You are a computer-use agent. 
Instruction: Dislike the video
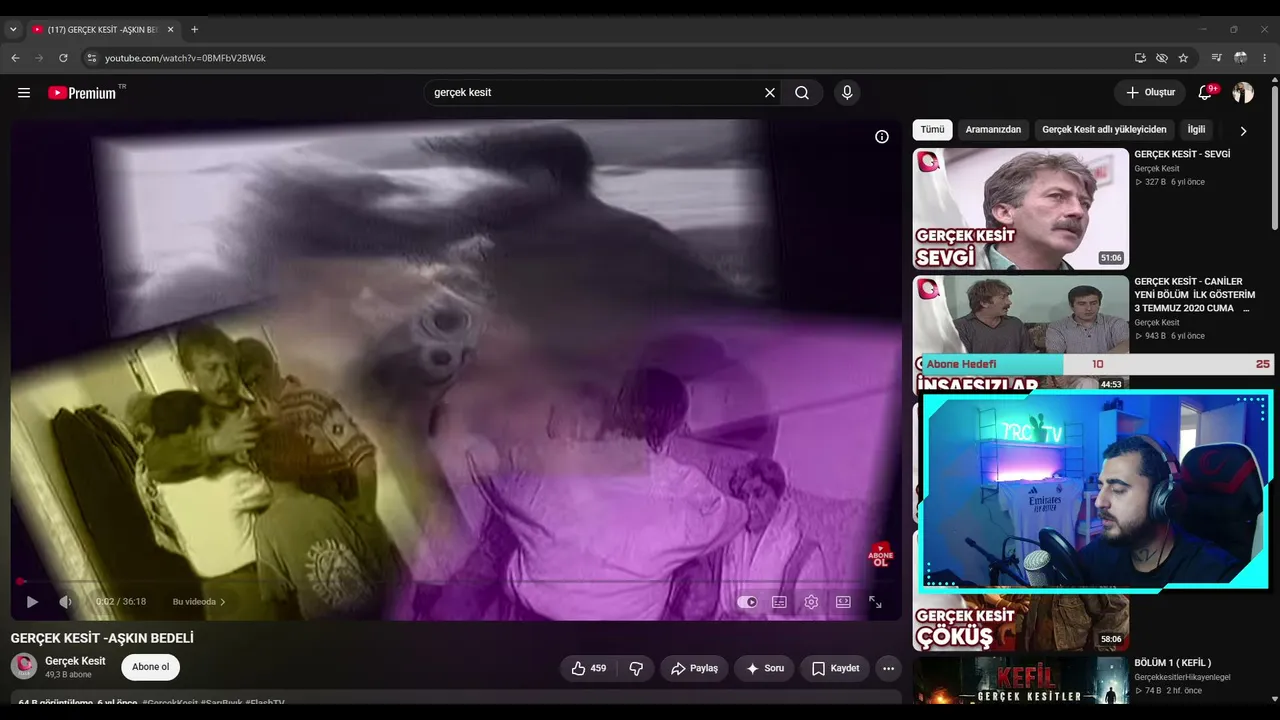(635, 668)
